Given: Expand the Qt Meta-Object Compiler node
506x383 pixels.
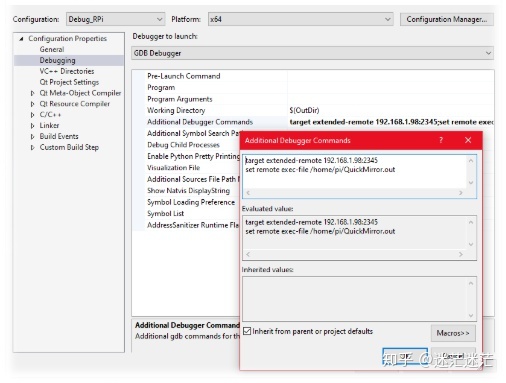Looking at the screenshot, I should pyautogui.click(x=32, y=93).
